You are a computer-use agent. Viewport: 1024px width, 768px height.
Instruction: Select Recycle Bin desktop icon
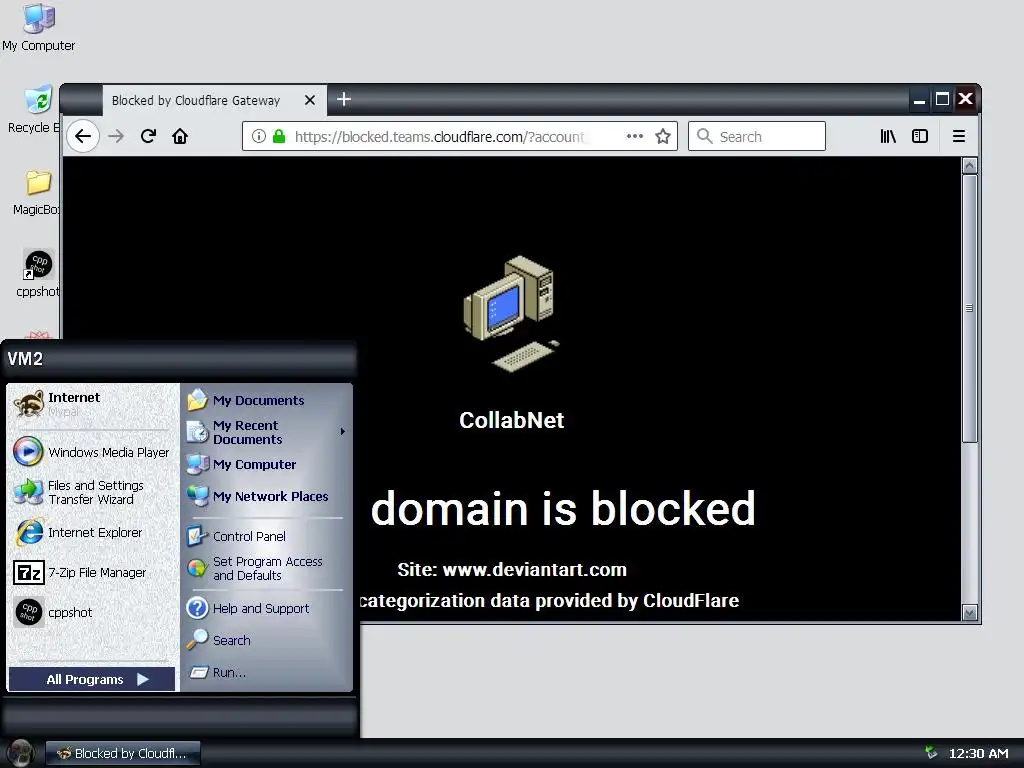34,109
